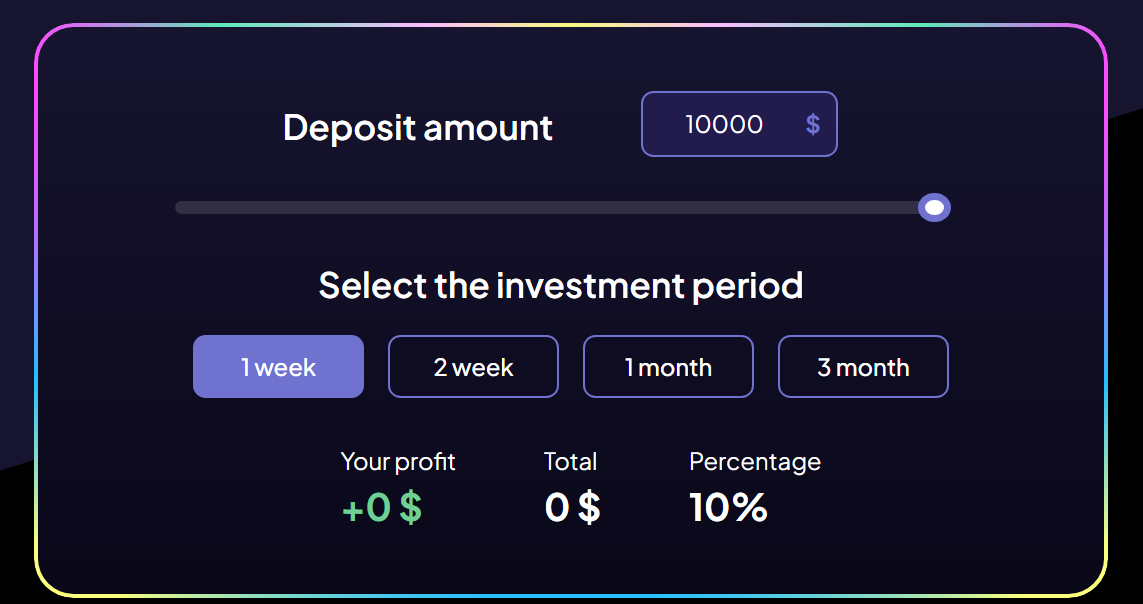The width and height of the screenshot is (1143, 604).
Task: Click the "Percentage" label
Action: tap(755, 462)
